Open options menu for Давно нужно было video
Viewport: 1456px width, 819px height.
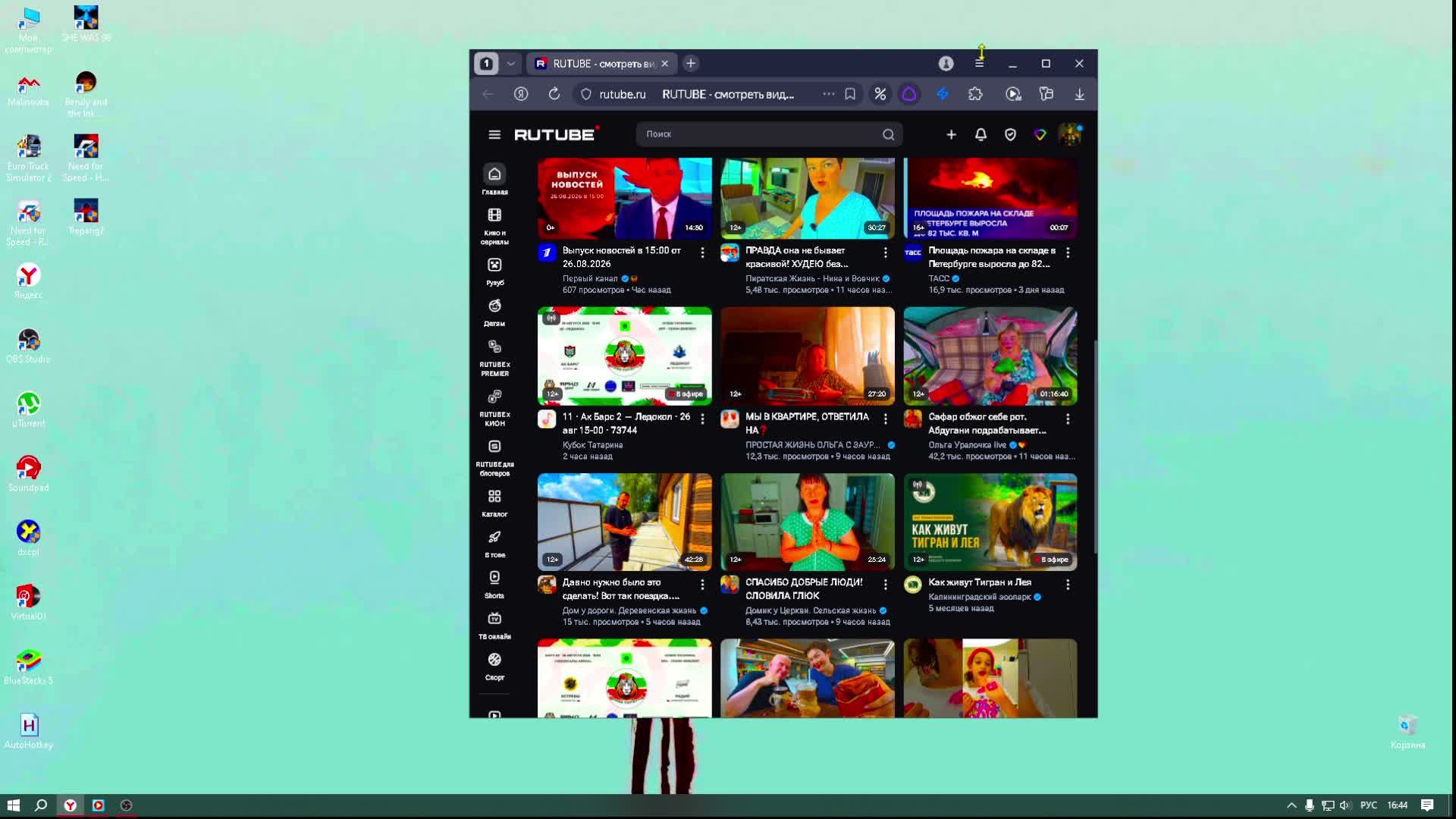[702, 584]
